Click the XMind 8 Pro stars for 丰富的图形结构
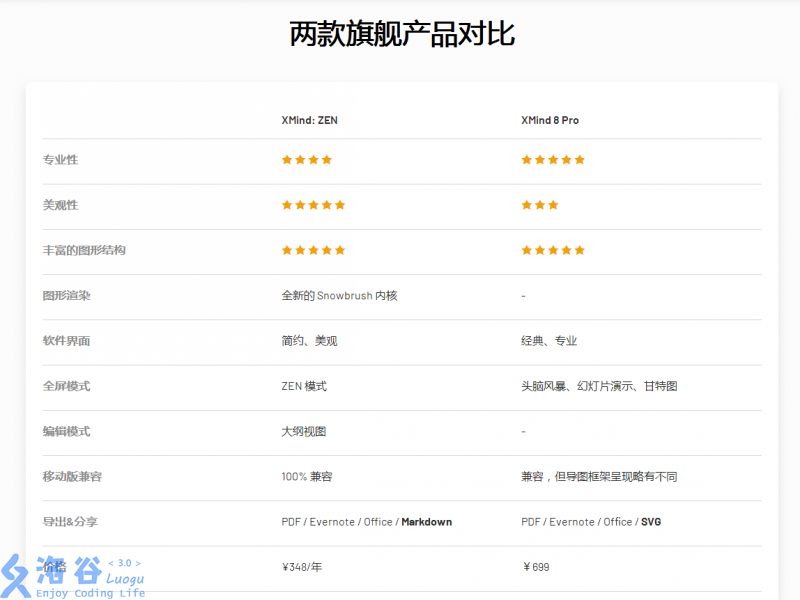Viewport: 800px width, 600px height. [553, 250]
